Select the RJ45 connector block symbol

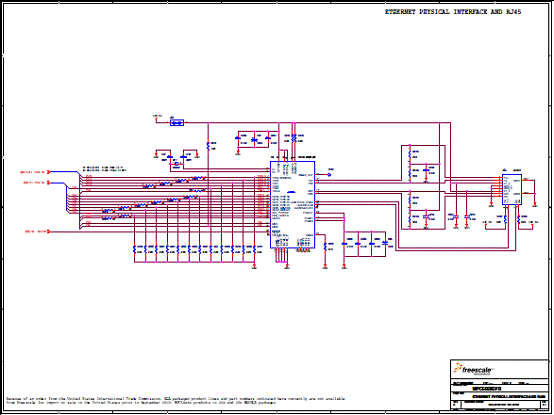(x=512, y=189)
